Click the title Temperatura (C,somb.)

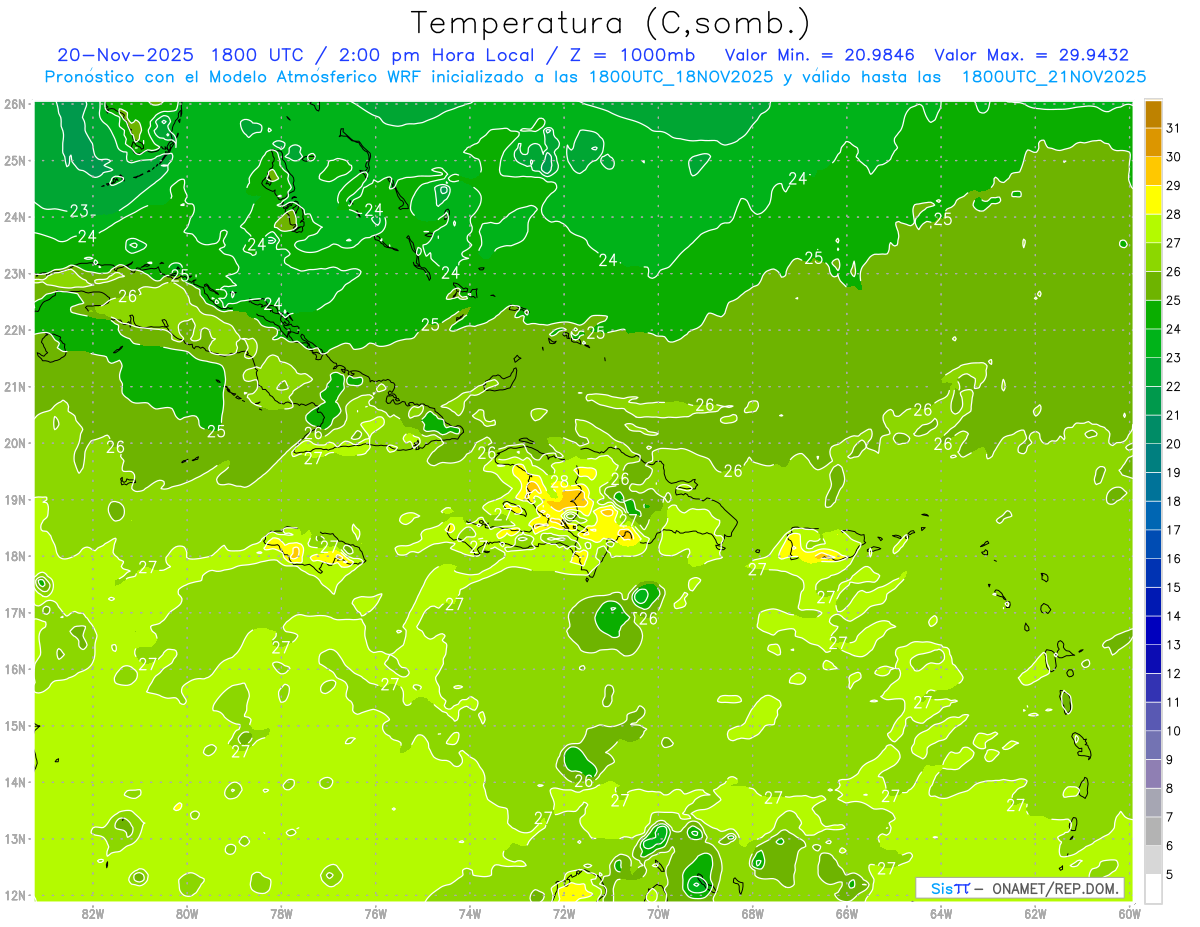point(610,23)
